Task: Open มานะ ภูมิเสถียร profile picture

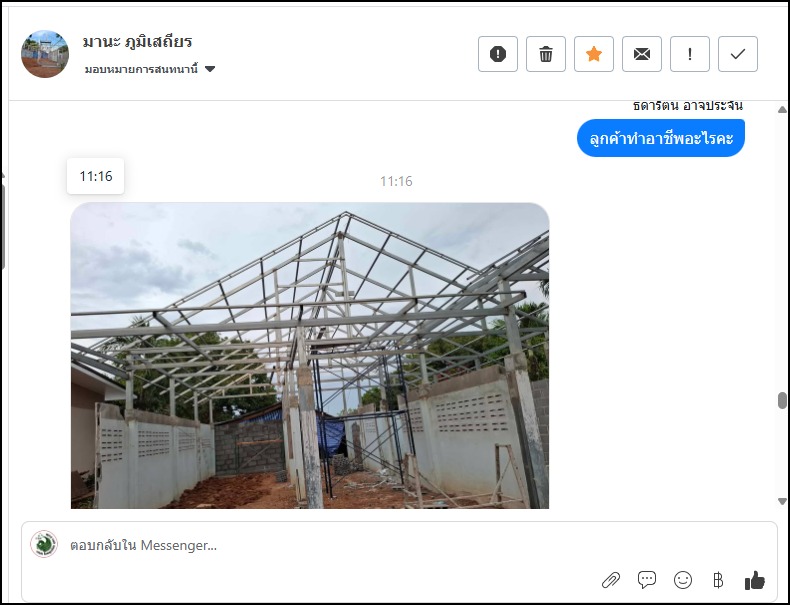Action: click(x=45, y=54)
